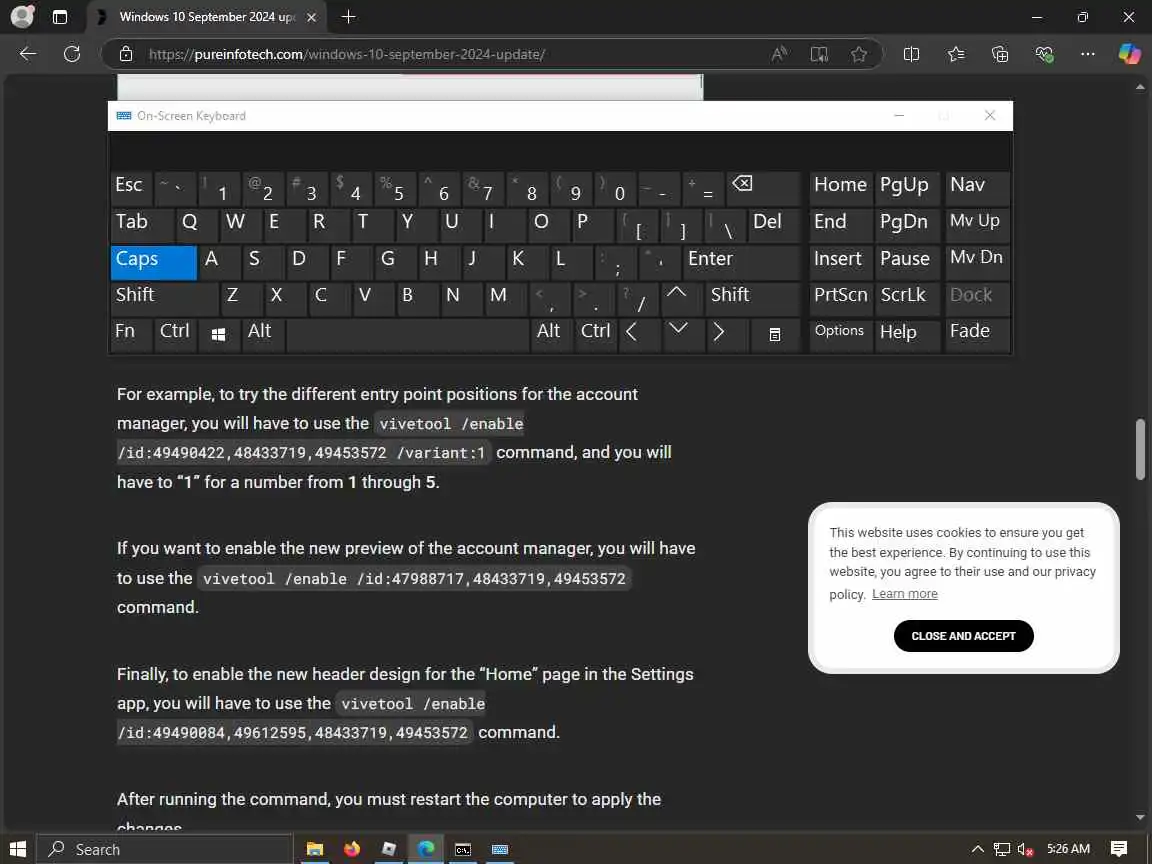Viewport: 1152px width, 864px height.
Task: Open the Collections panel
Action: point(1000,54)
